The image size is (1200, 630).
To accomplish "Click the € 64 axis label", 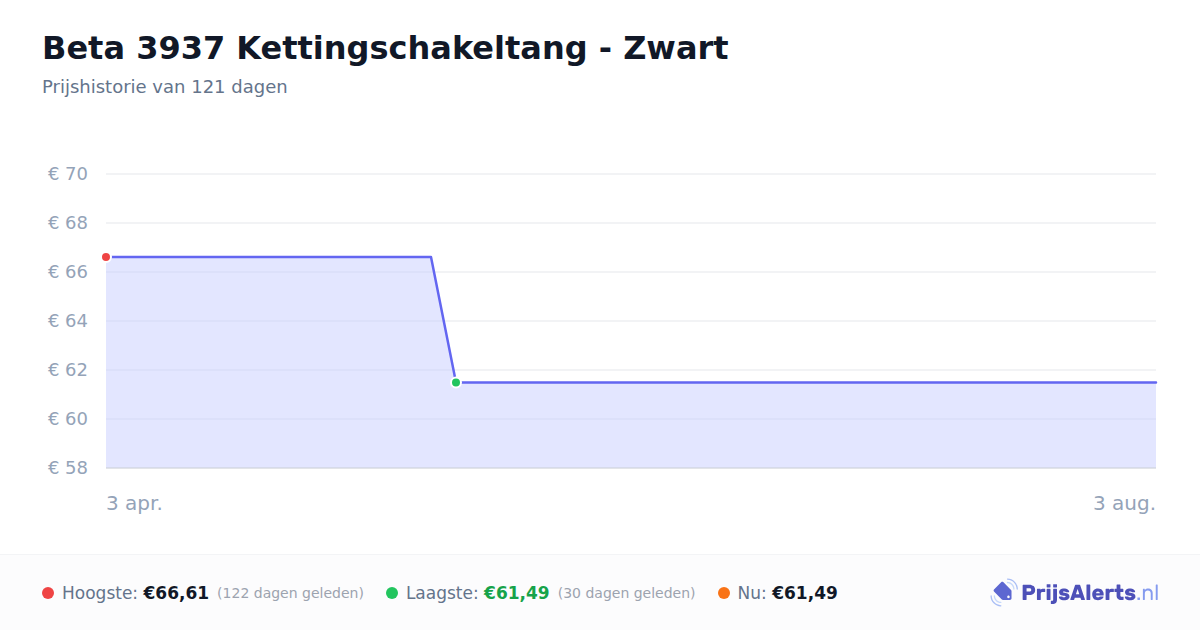I will pos(68,321).
